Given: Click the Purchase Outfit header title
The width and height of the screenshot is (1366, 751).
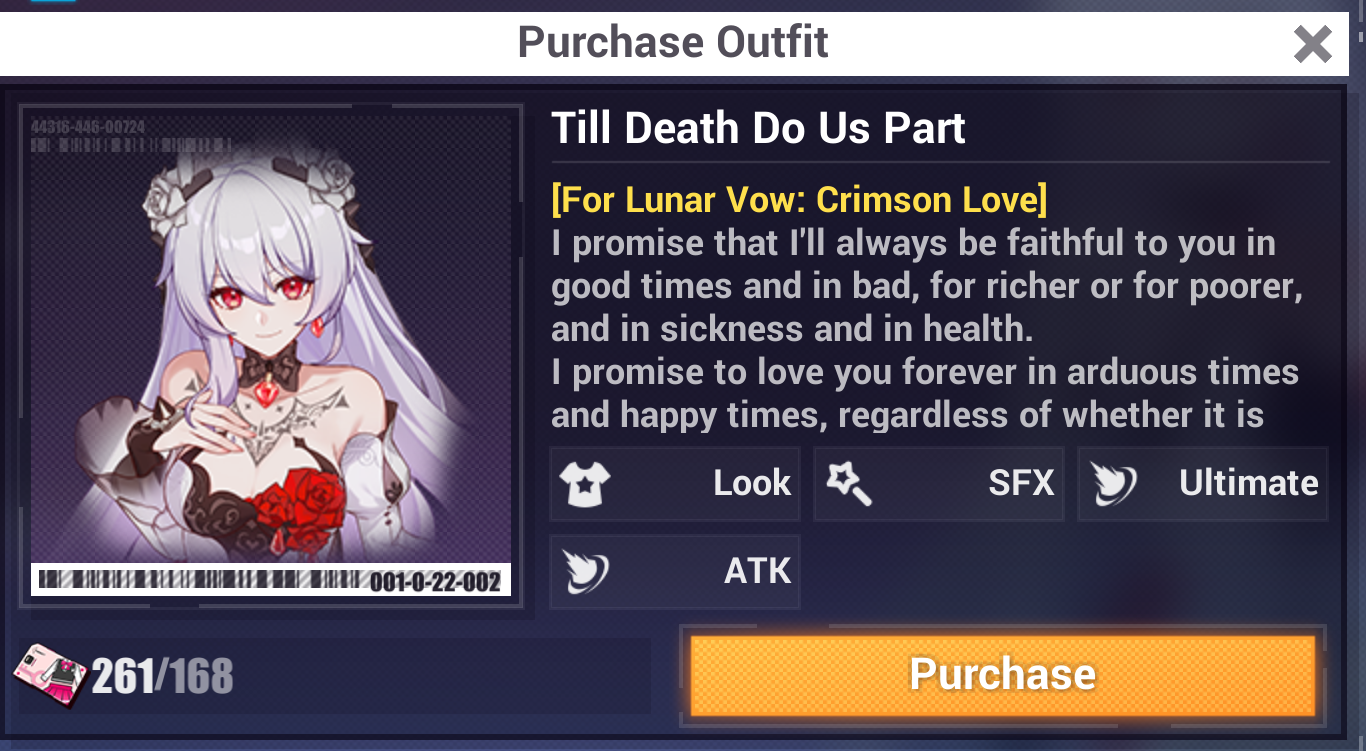Looking at the screenshot, I should point(673,43).
